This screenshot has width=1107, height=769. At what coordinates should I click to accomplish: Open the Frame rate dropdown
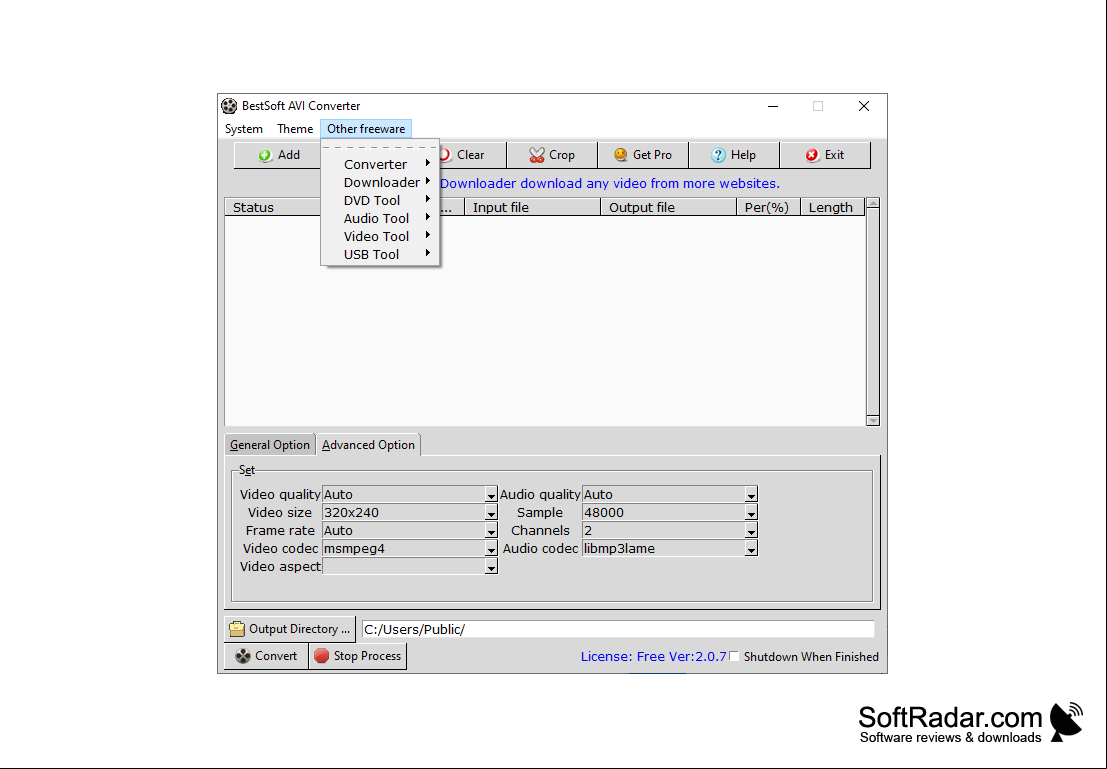click(491, 531)
